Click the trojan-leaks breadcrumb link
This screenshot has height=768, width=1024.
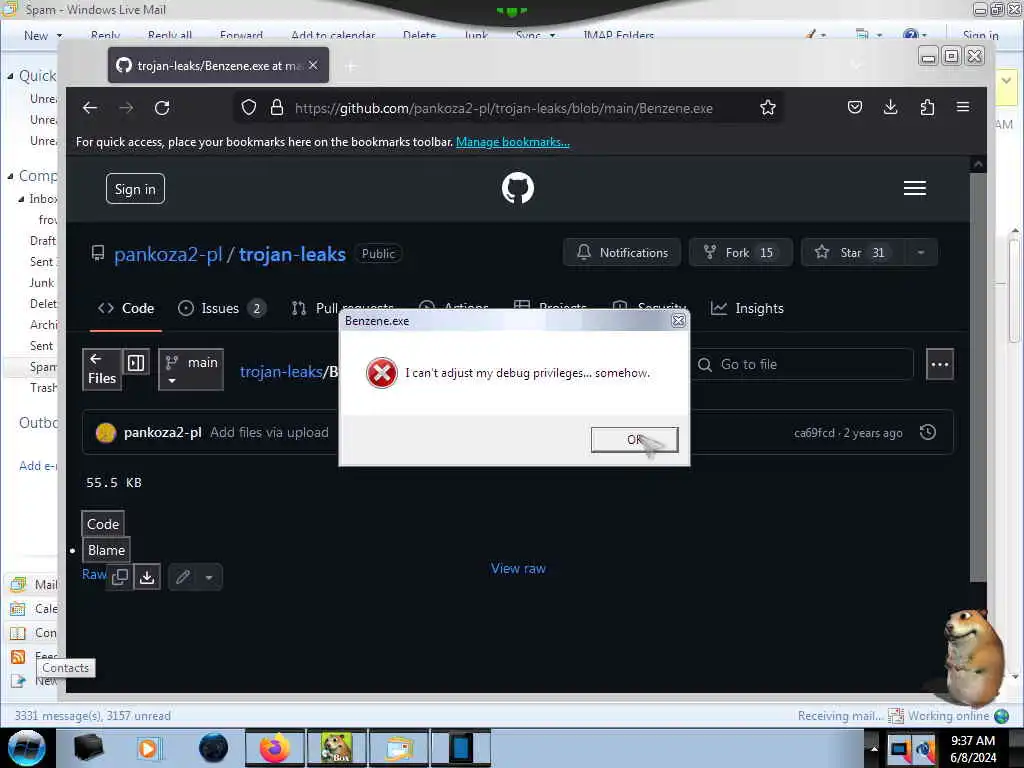click(281, 372)
